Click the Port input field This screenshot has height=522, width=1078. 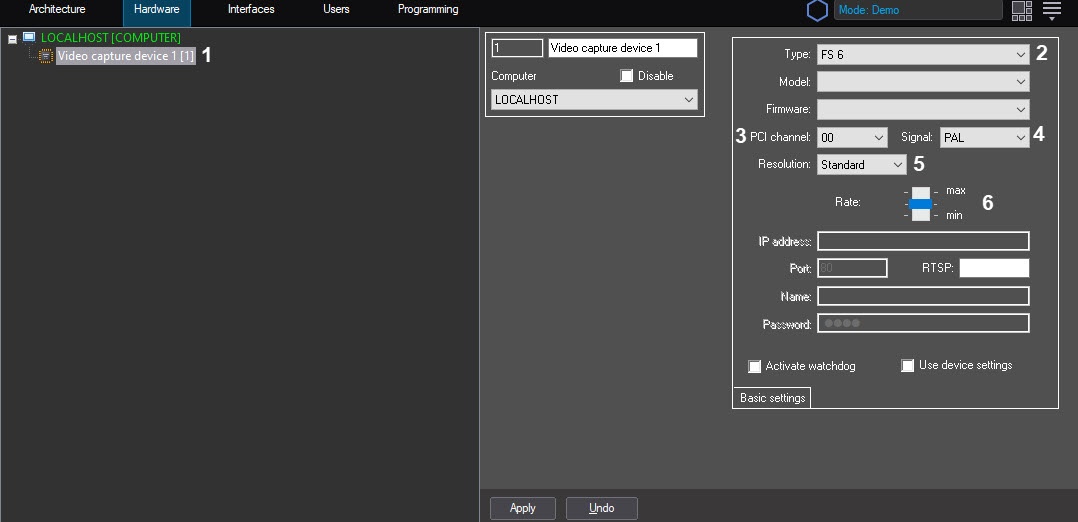click(x=852, y=268)
